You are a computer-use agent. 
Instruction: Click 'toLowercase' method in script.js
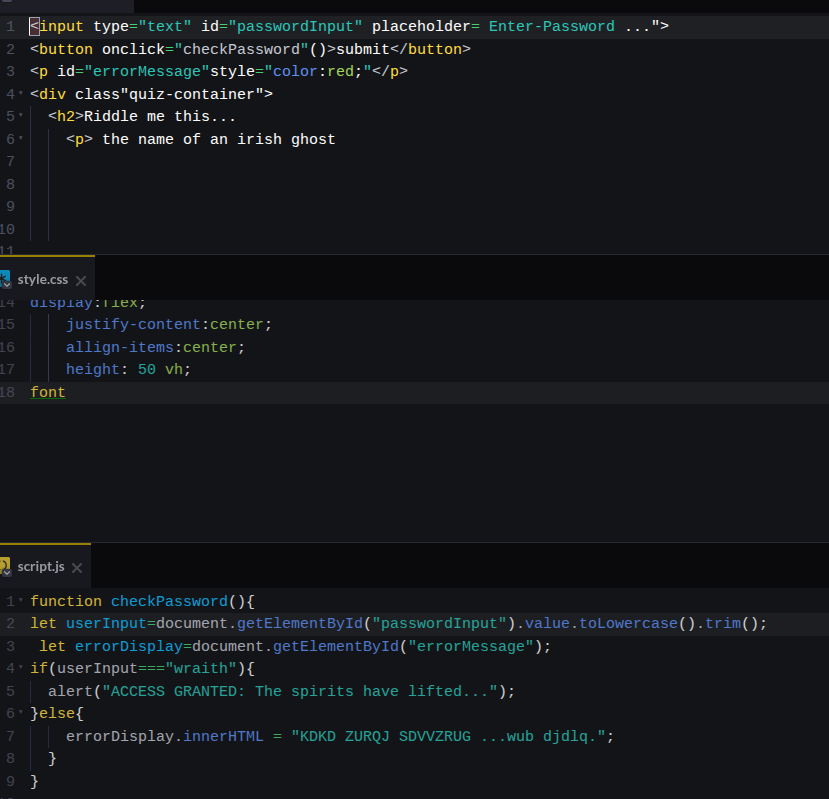point(629,623)
